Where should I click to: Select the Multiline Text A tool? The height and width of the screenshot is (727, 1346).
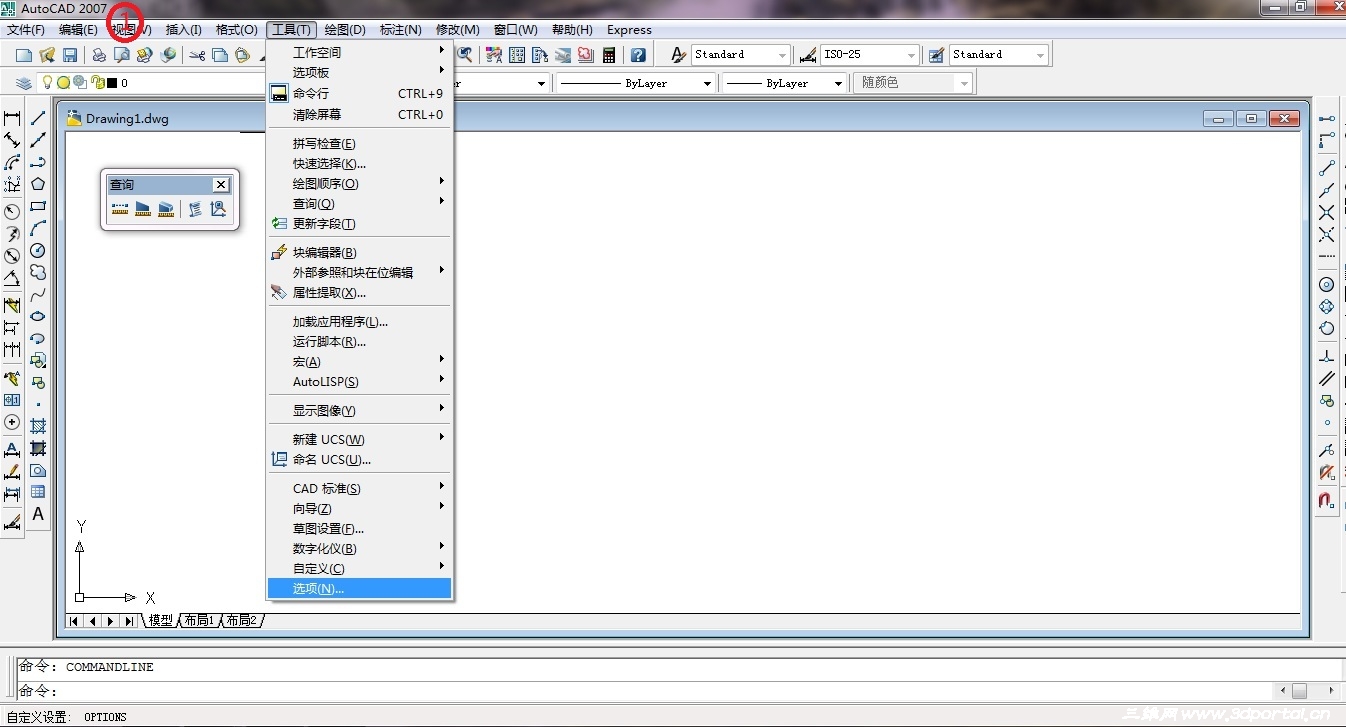tap(38, 514)
